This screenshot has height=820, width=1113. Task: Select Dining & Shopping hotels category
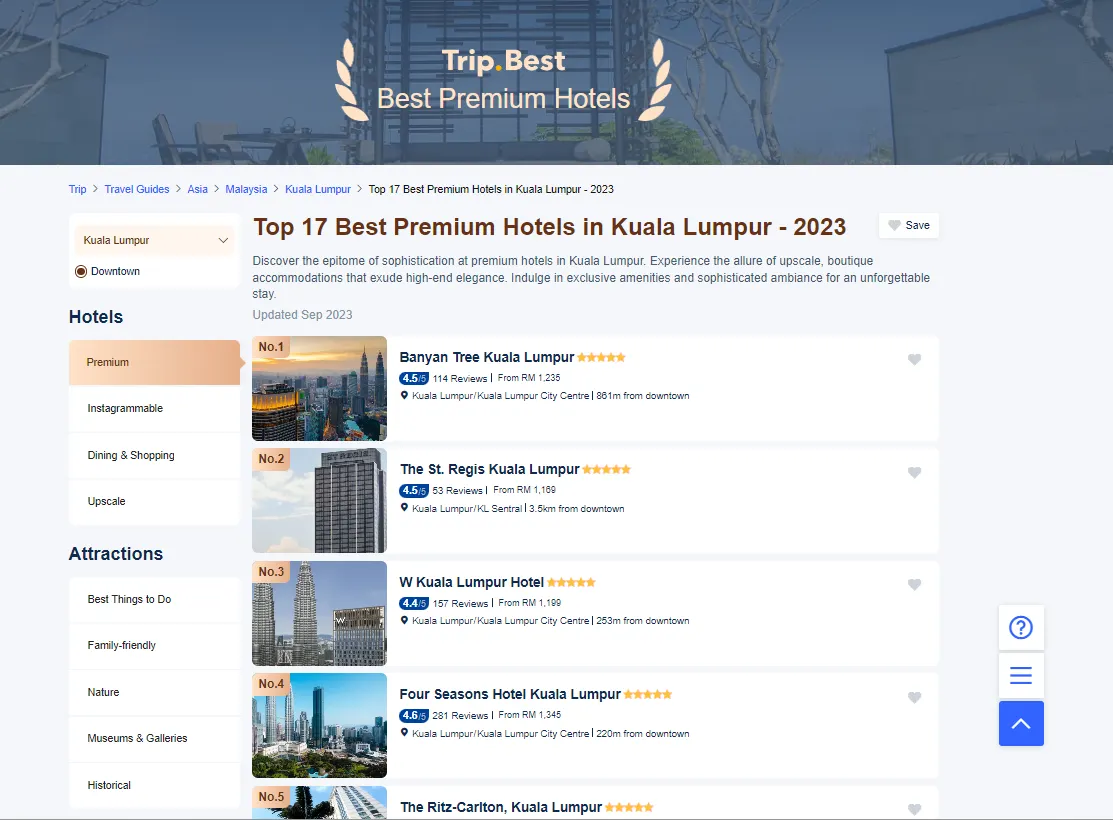coord(131,456)
